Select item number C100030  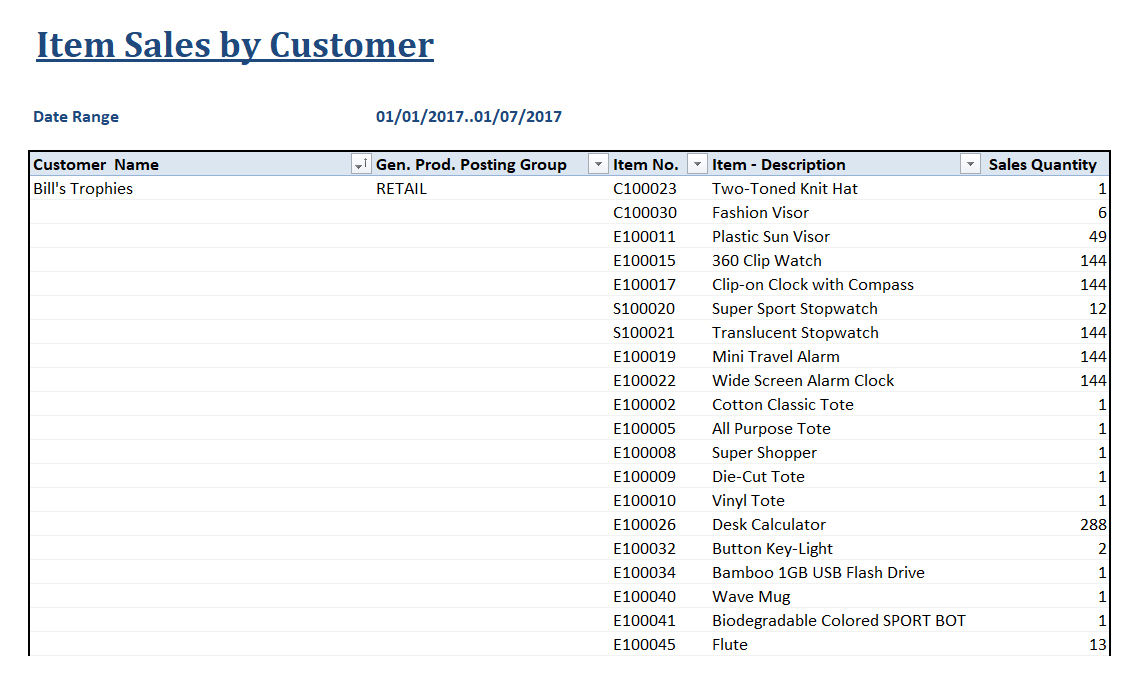(645, 212)
